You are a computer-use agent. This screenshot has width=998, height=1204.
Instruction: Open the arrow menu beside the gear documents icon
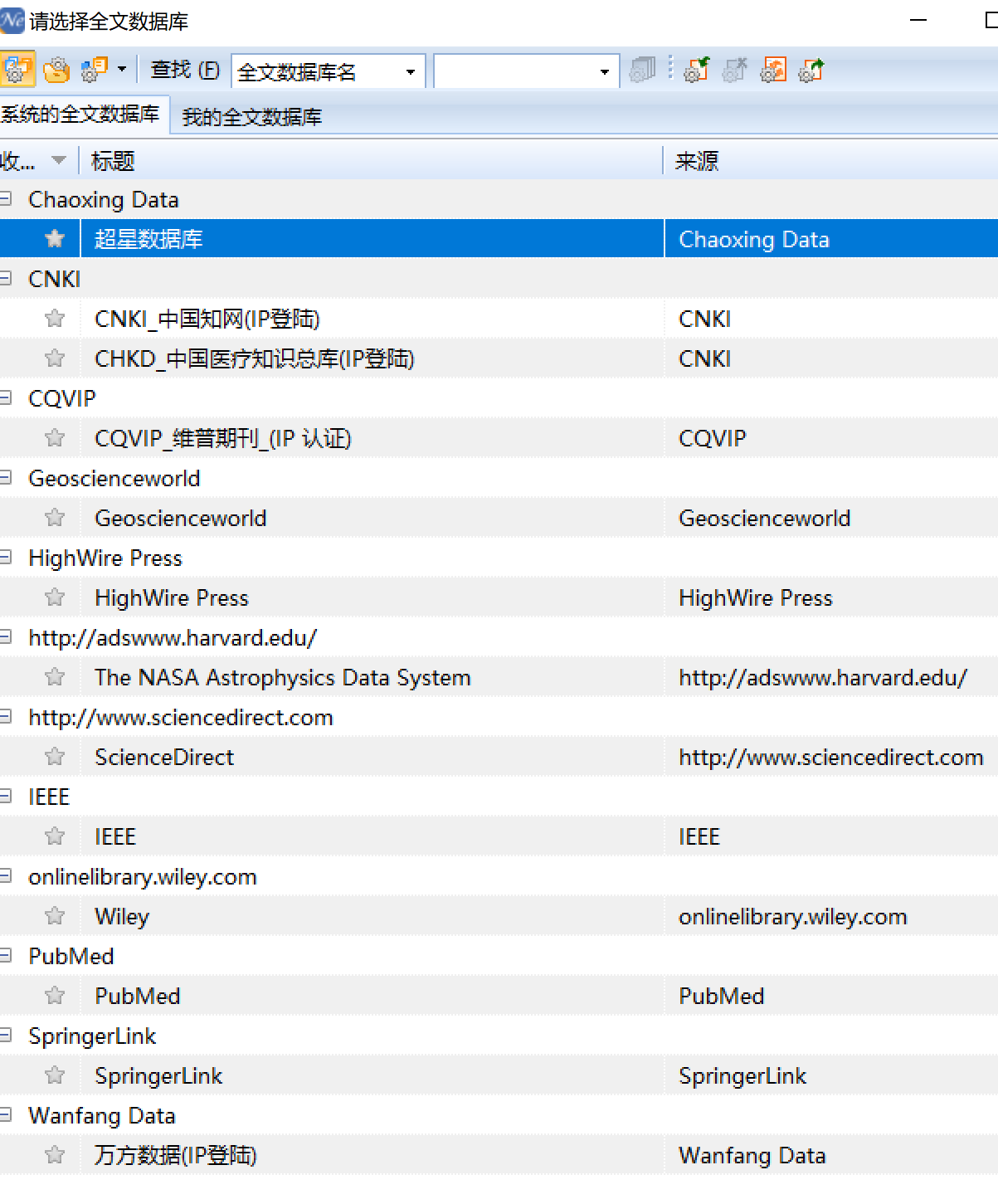pyautogui.click(x=122, y=70)
